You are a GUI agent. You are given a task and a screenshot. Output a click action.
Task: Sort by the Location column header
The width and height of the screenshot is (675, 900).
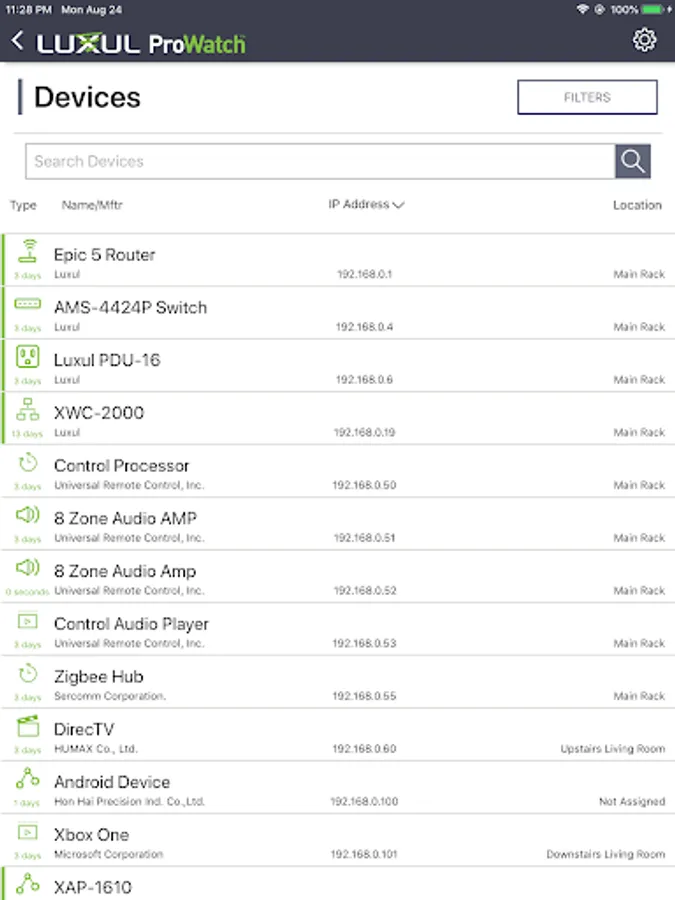[x=637, y=205]
